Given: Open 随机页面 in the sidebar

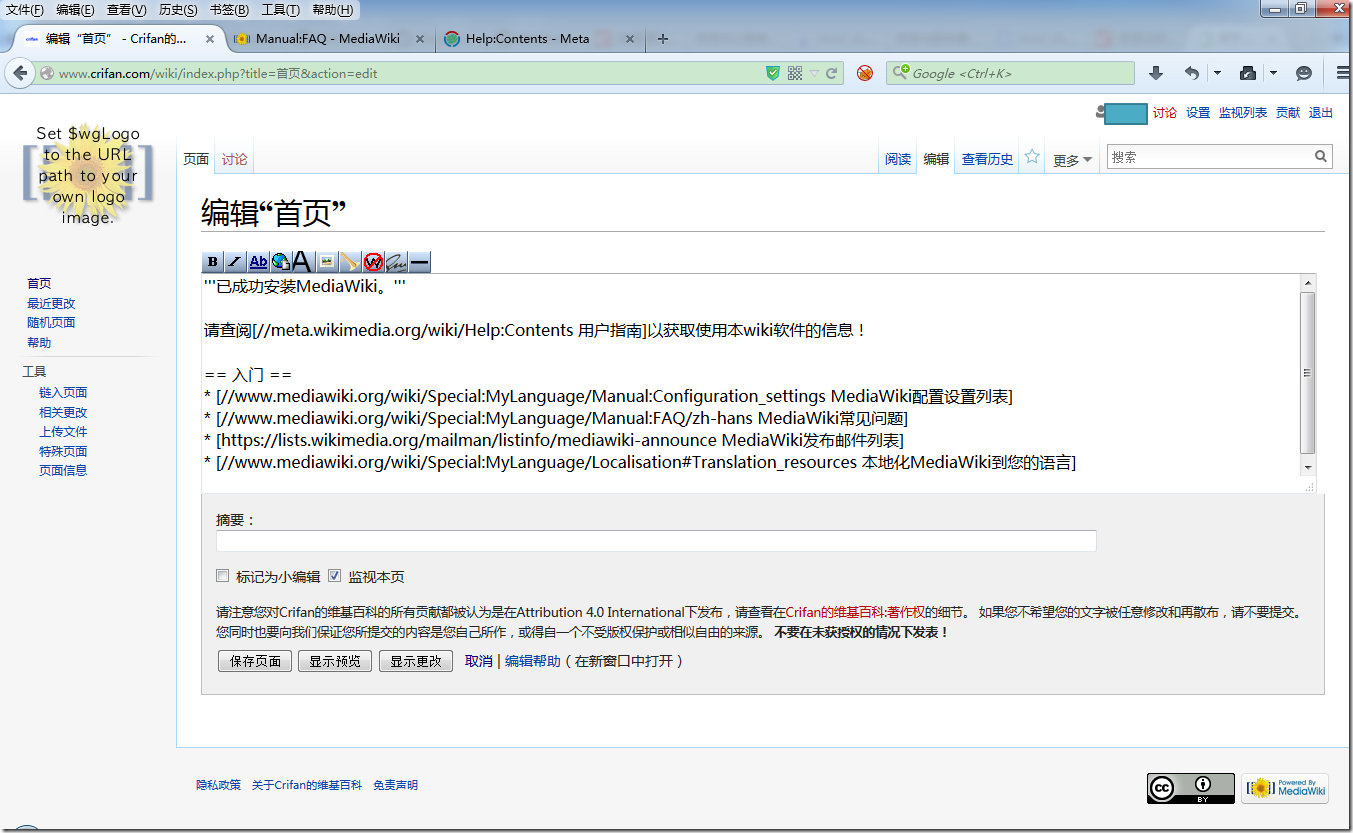Looking at the screenshot, I should (x=51, y=322).
